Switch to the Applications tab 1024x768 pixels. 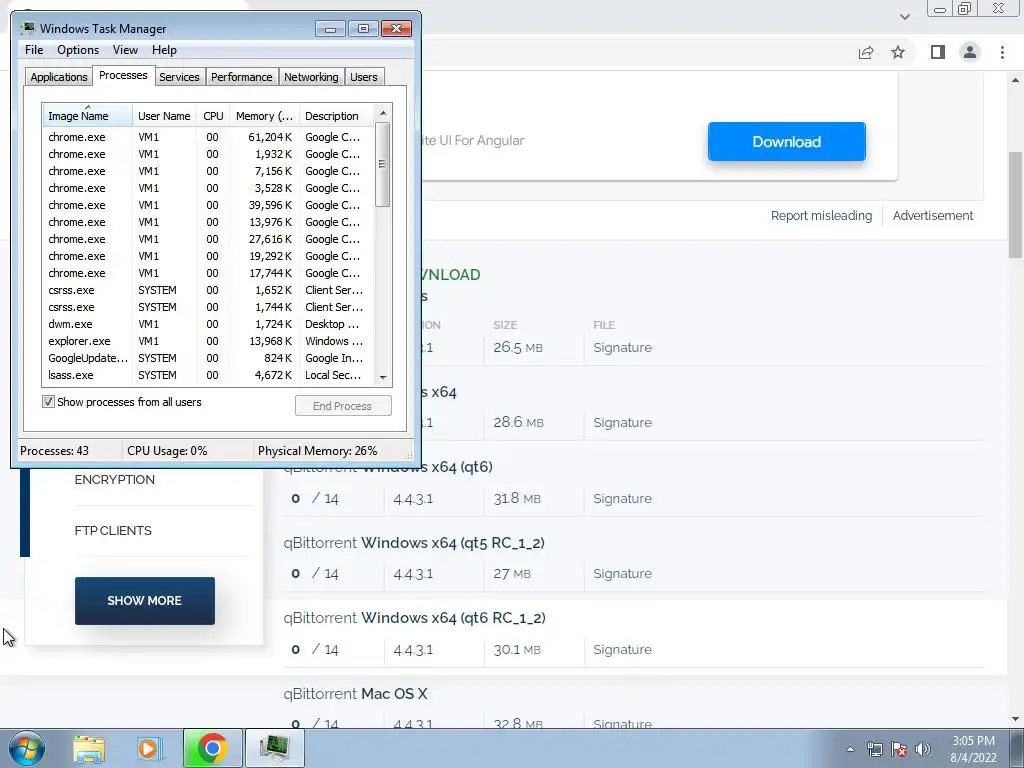(59, 77)
